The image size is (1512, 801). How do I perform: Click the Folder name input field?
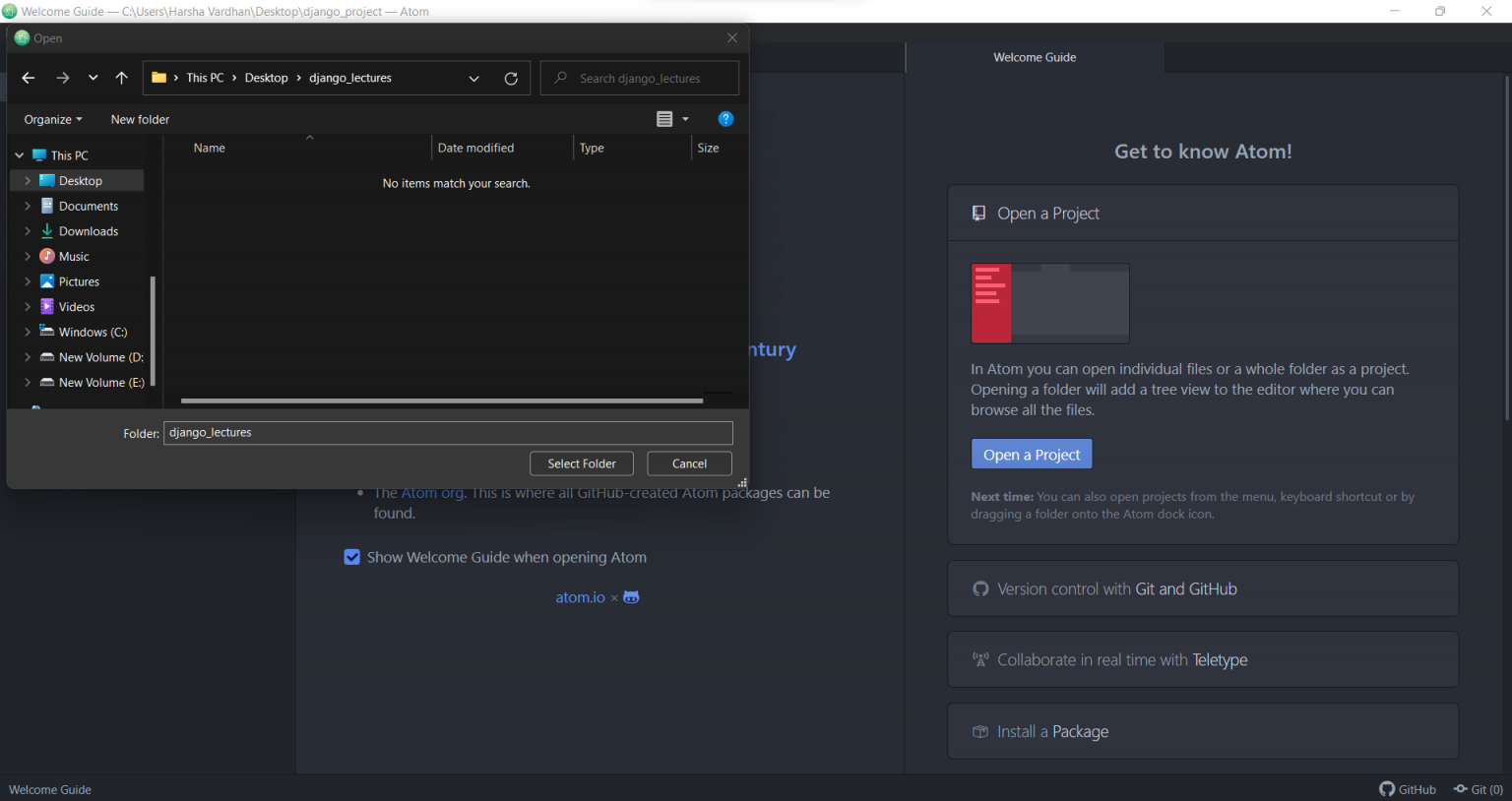448,433
